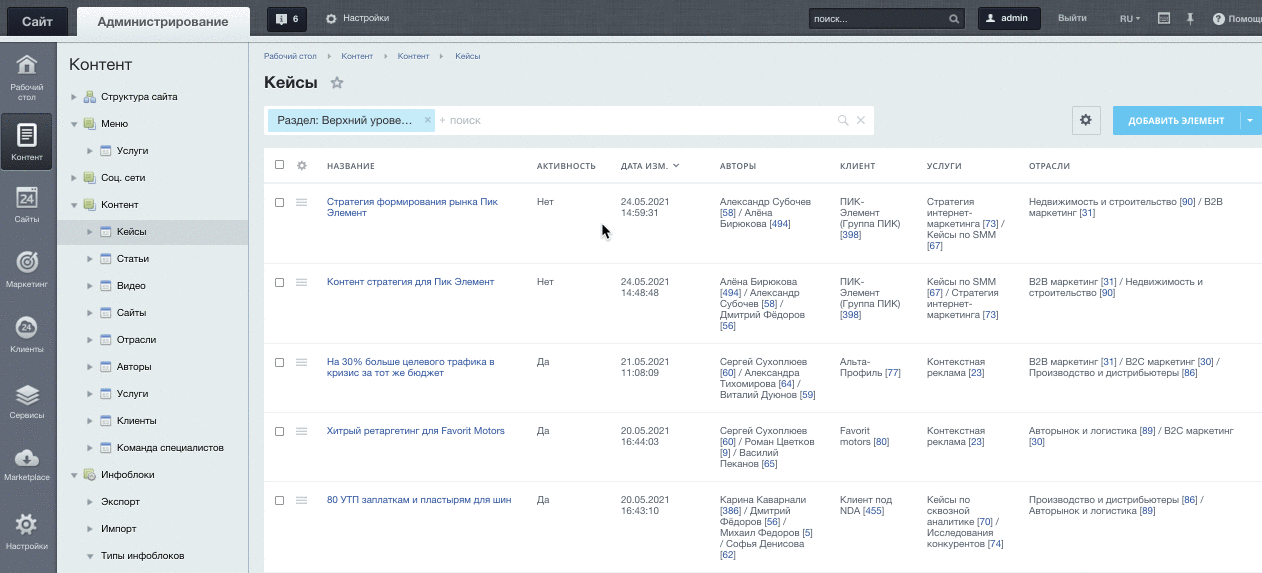
Task: Open link 80 УТП заплаткам и пластырям для шин
Action: pos(419,500)
